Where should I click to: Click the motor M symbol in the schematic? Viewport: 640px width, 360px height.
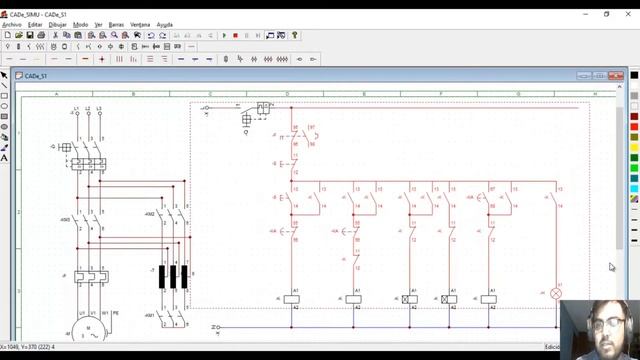tap(89, 330)
